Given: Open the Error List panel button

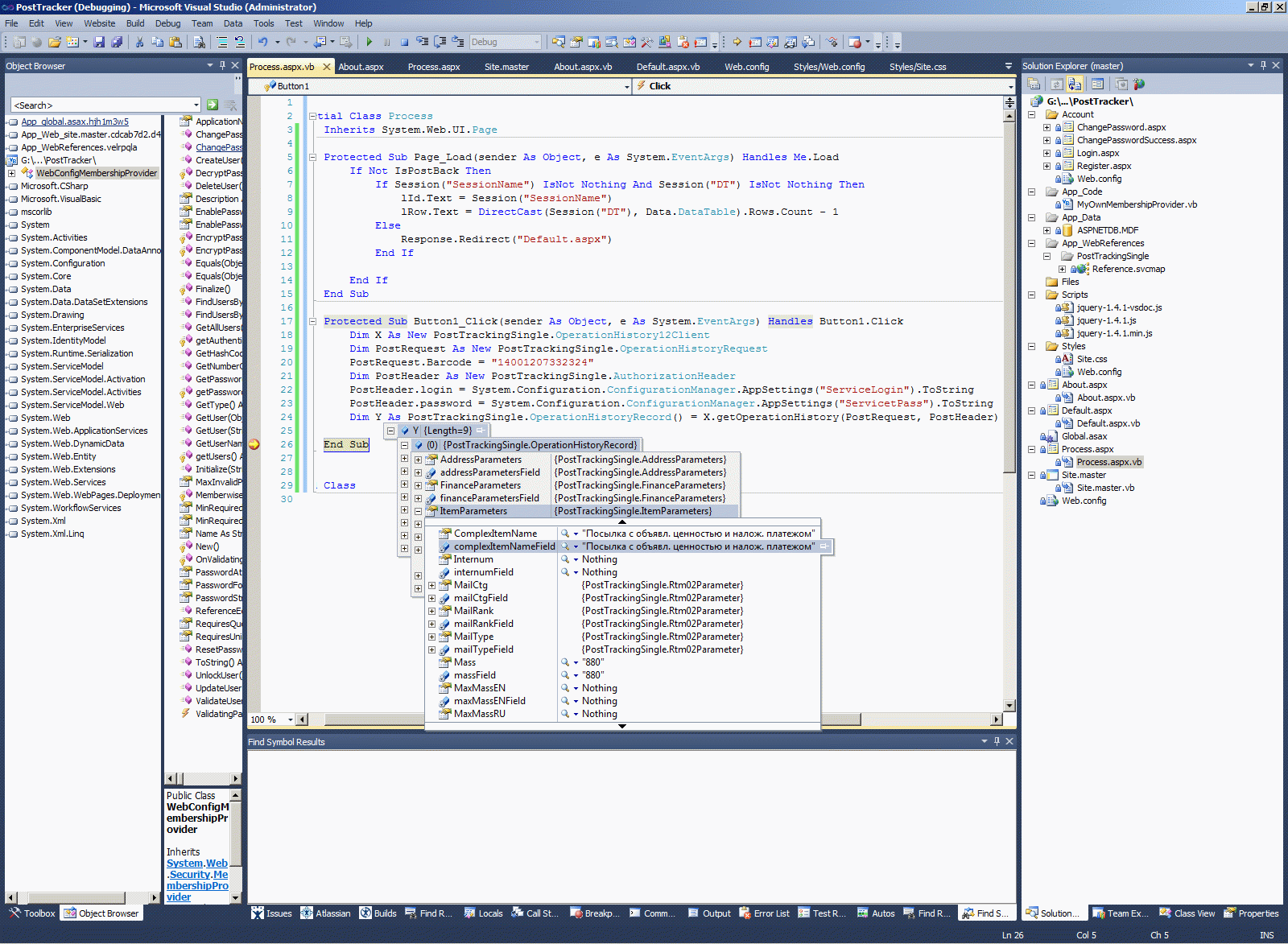Looking at the screenshot, I should [x=763, y=913].
